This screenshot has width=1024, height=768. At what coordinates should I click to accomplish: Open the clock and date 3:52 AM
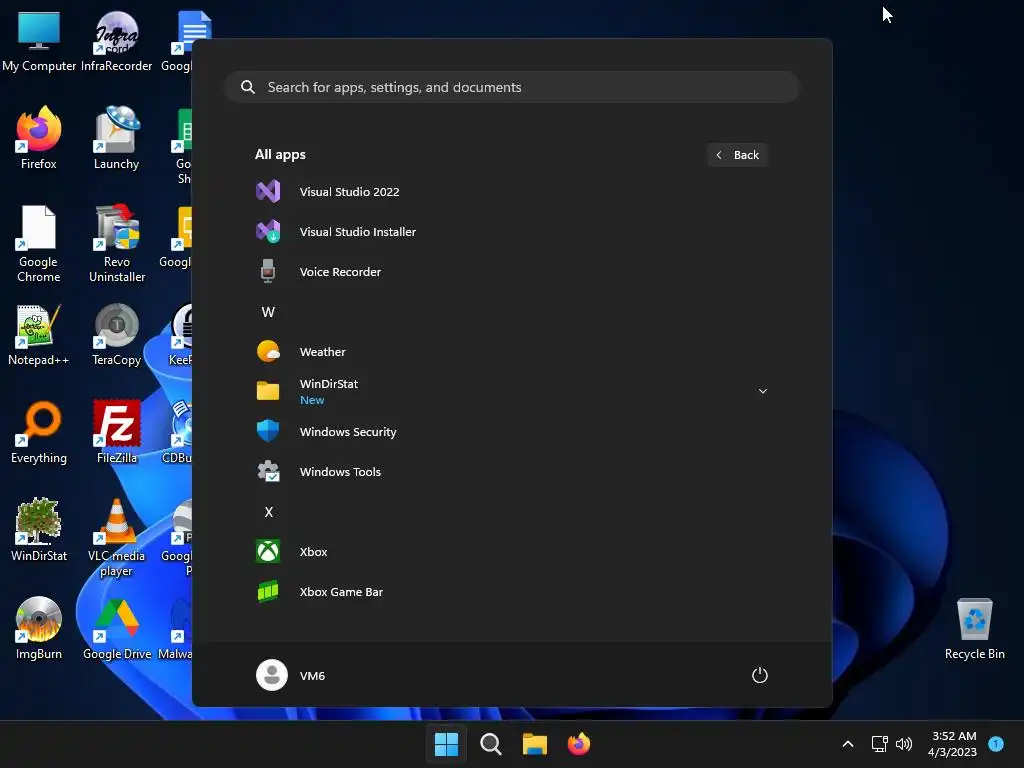pyautogui.click(x=953, y=744)
